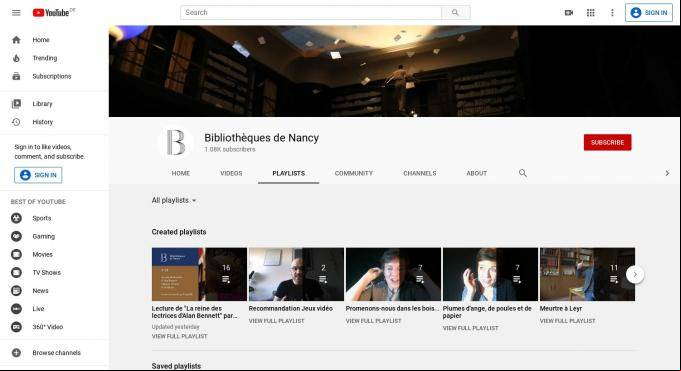
Task: View full playlist for Meurtre à Leyr
Action: [567, 321]
